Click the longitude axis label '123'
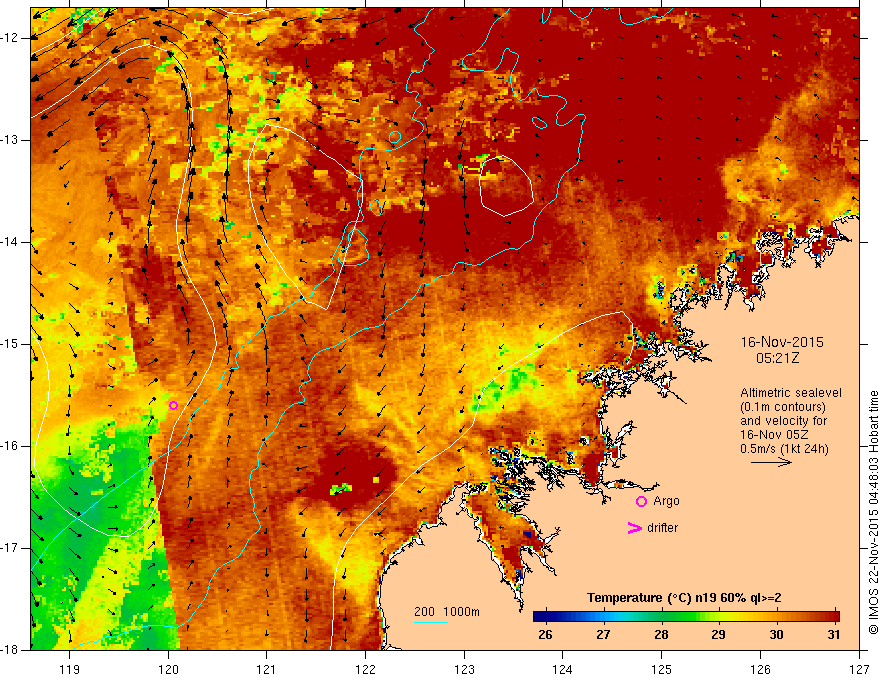This screenshot has height=680, width=880. pos(464,669)
